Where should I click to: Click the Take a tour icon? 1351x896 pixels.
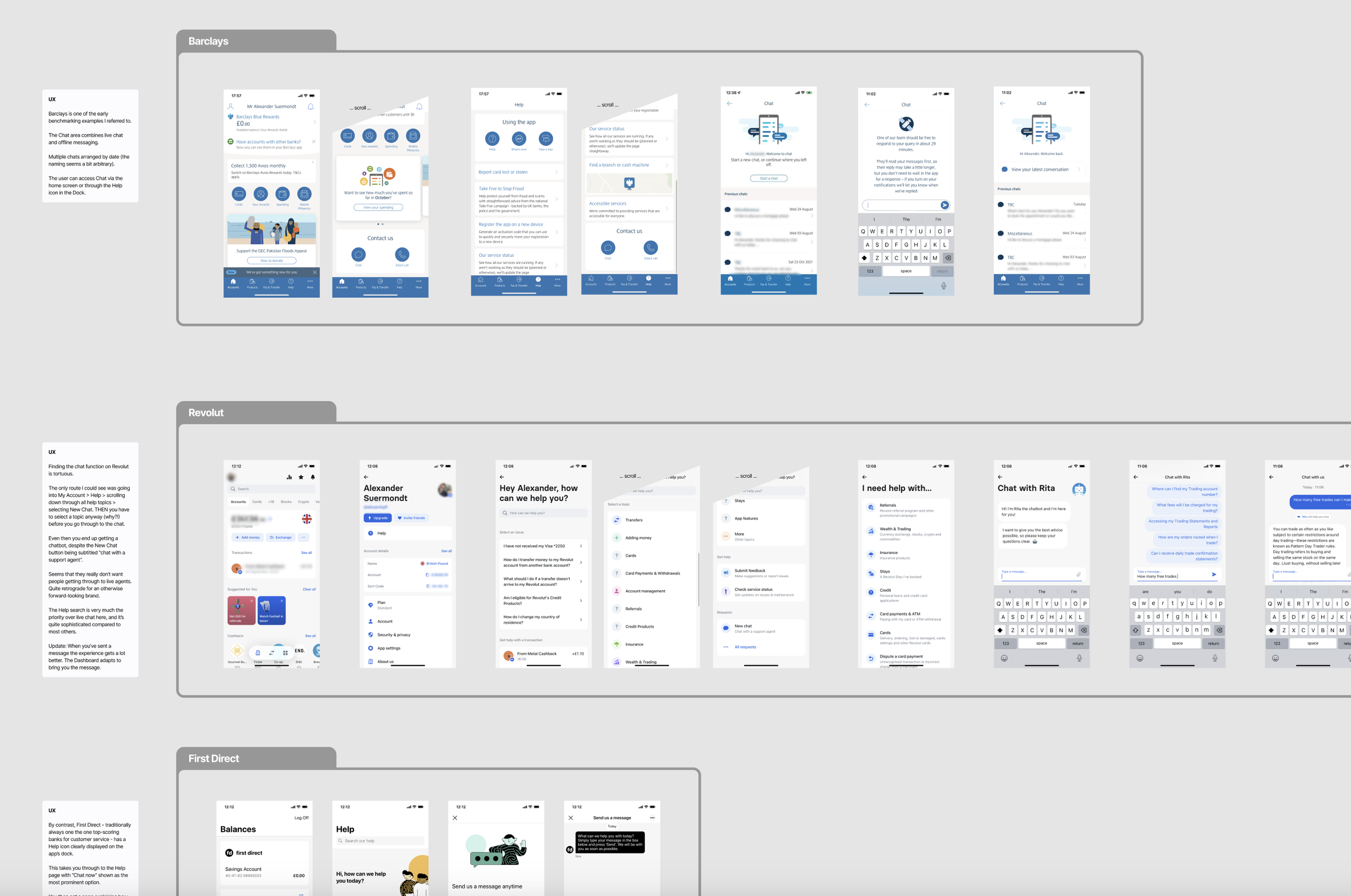click(546, 138)
